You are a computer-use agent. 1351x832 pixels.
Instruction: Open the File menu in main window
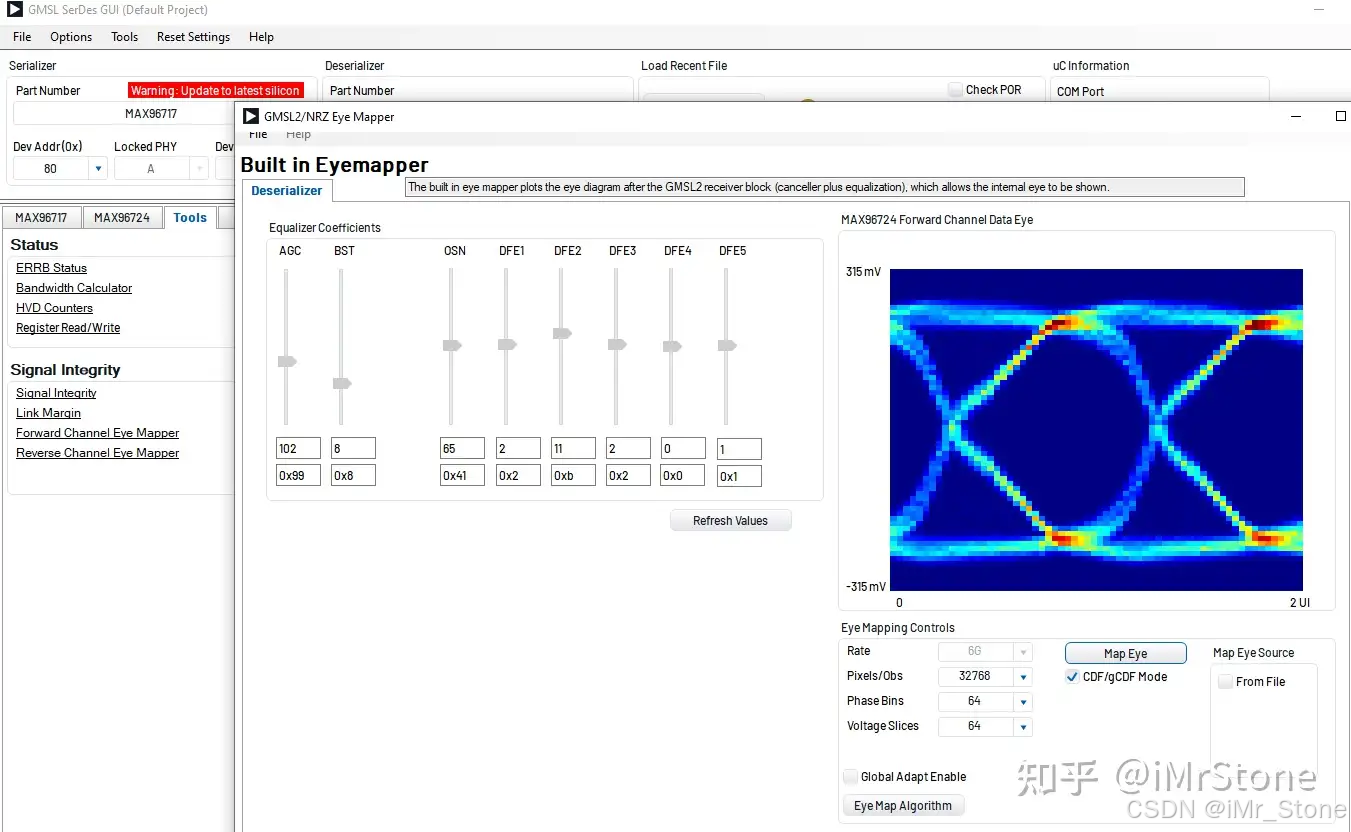pyautogui.click(x=22, y=37)
